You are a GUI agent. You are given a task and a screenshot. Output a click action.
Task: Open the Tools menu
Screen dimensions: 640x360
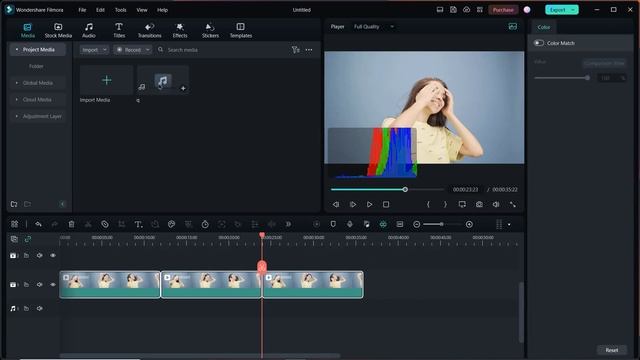(120, 10)
